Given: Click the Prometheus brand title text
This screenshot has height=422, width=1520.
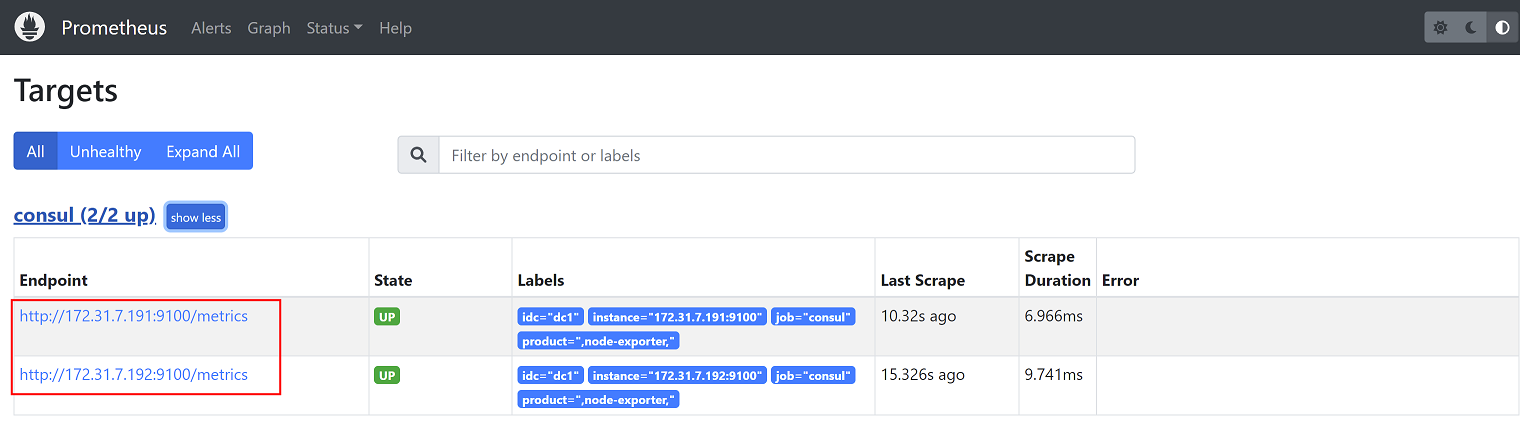Looking at the screenshot, I should (x=114, y=28).
